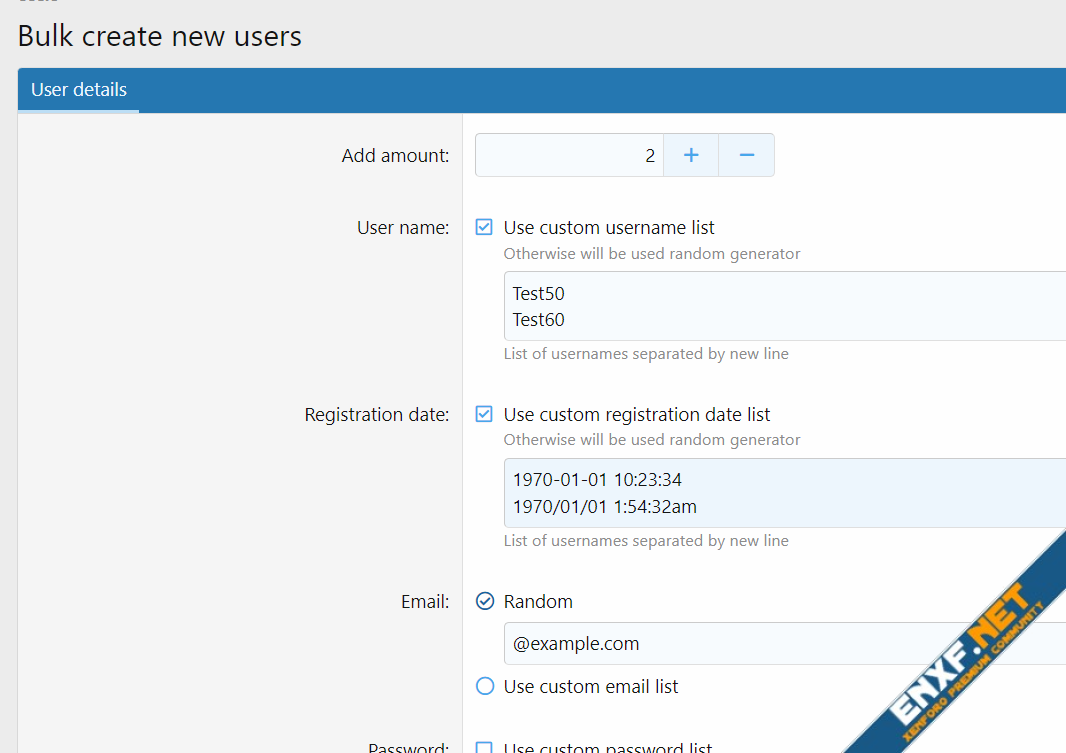Image resolution: width=1066 pixels, height=753 pixels.
Task: Click the Email label
Action: point(425,601)
